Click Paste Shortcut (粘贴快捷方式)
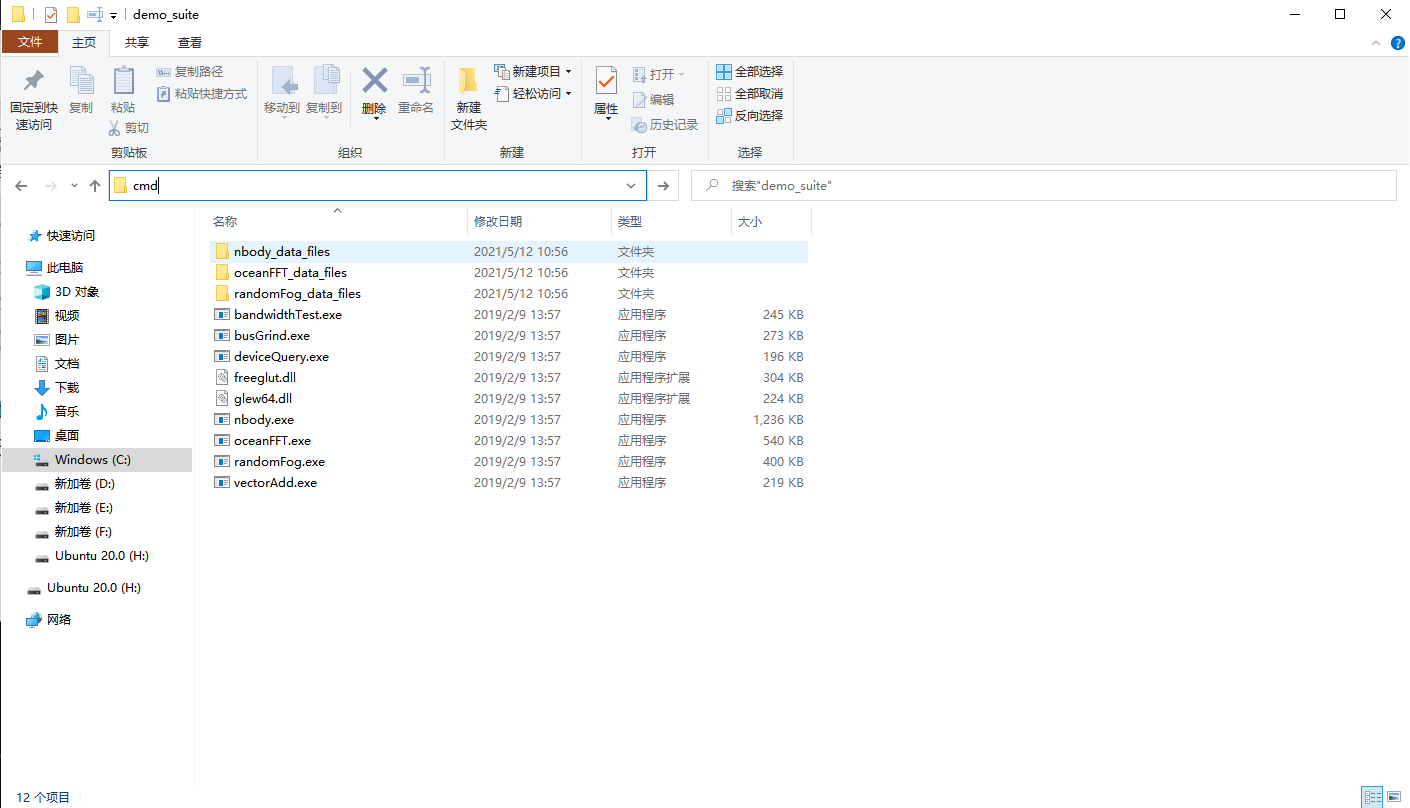This screenshot has height=808, width=1410. click(202, 94)
